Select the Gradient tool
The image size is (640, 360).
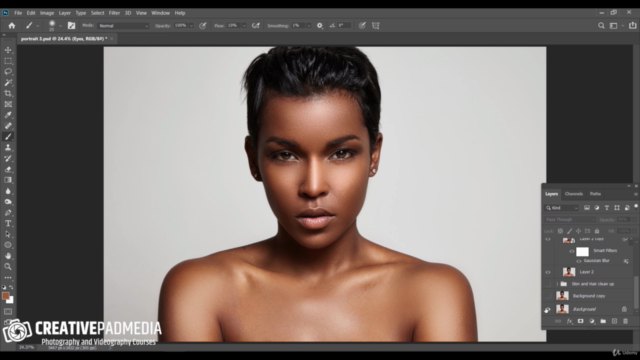pos(8,180)
